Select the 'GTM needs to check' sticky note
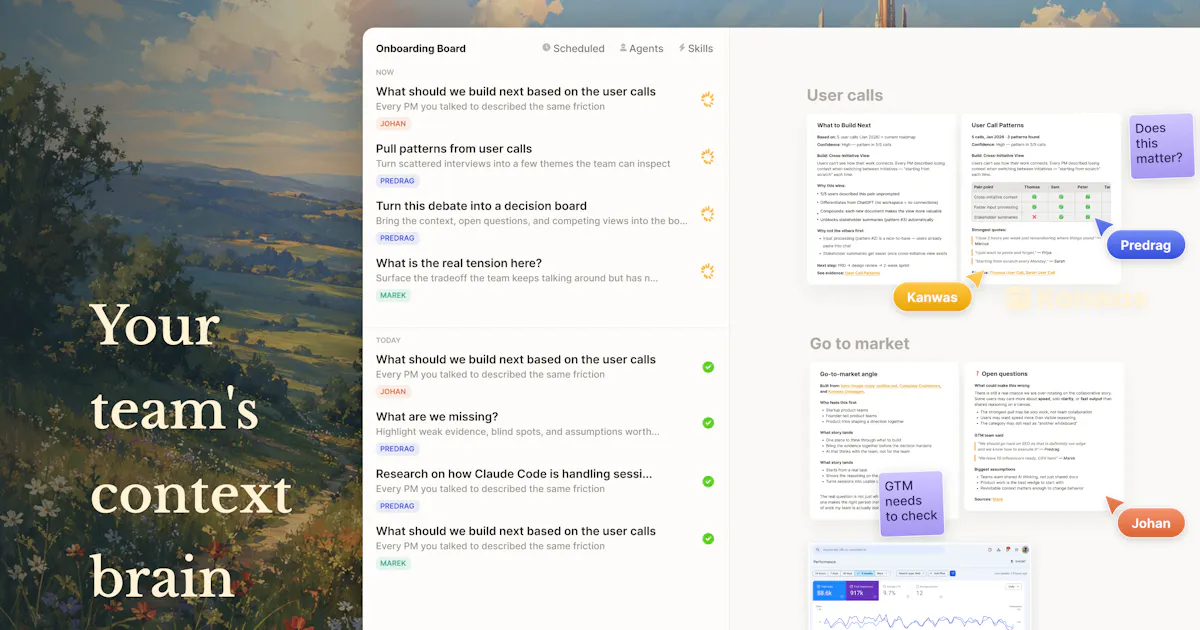This screenshot has width=1200, height=630. click(x=911, y=502)
